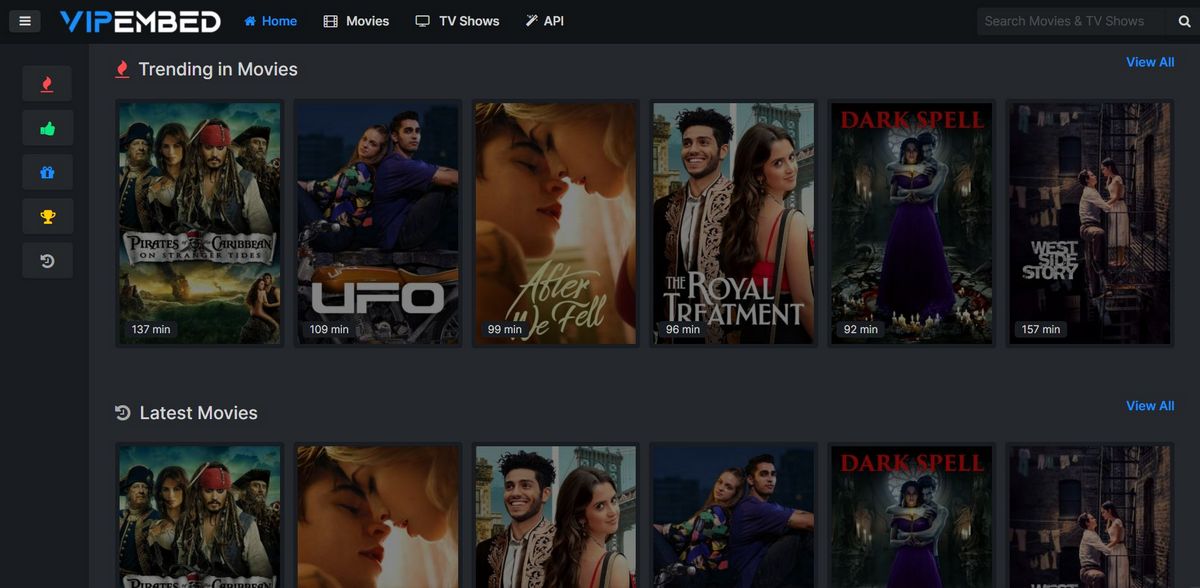Open Pirates poster under Latest Movies
Viewport: 1200px width, 588px height.
click(200, 516)
